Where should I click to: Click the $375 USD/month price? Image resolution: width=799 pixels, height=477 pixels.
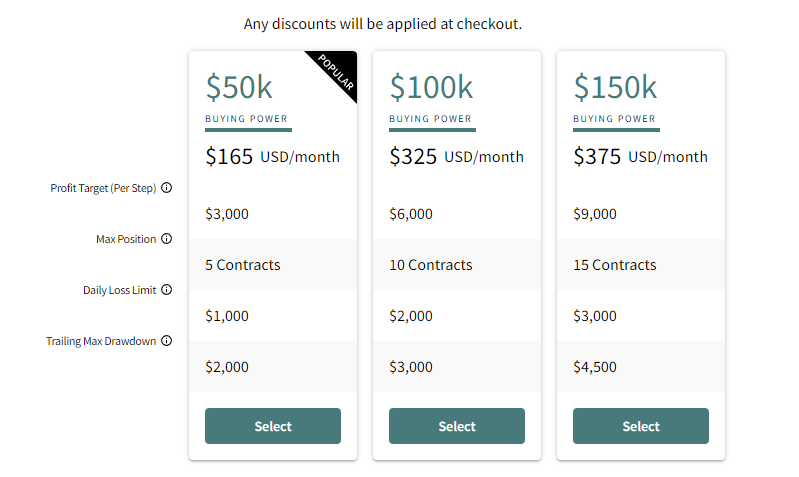[640, 157]
